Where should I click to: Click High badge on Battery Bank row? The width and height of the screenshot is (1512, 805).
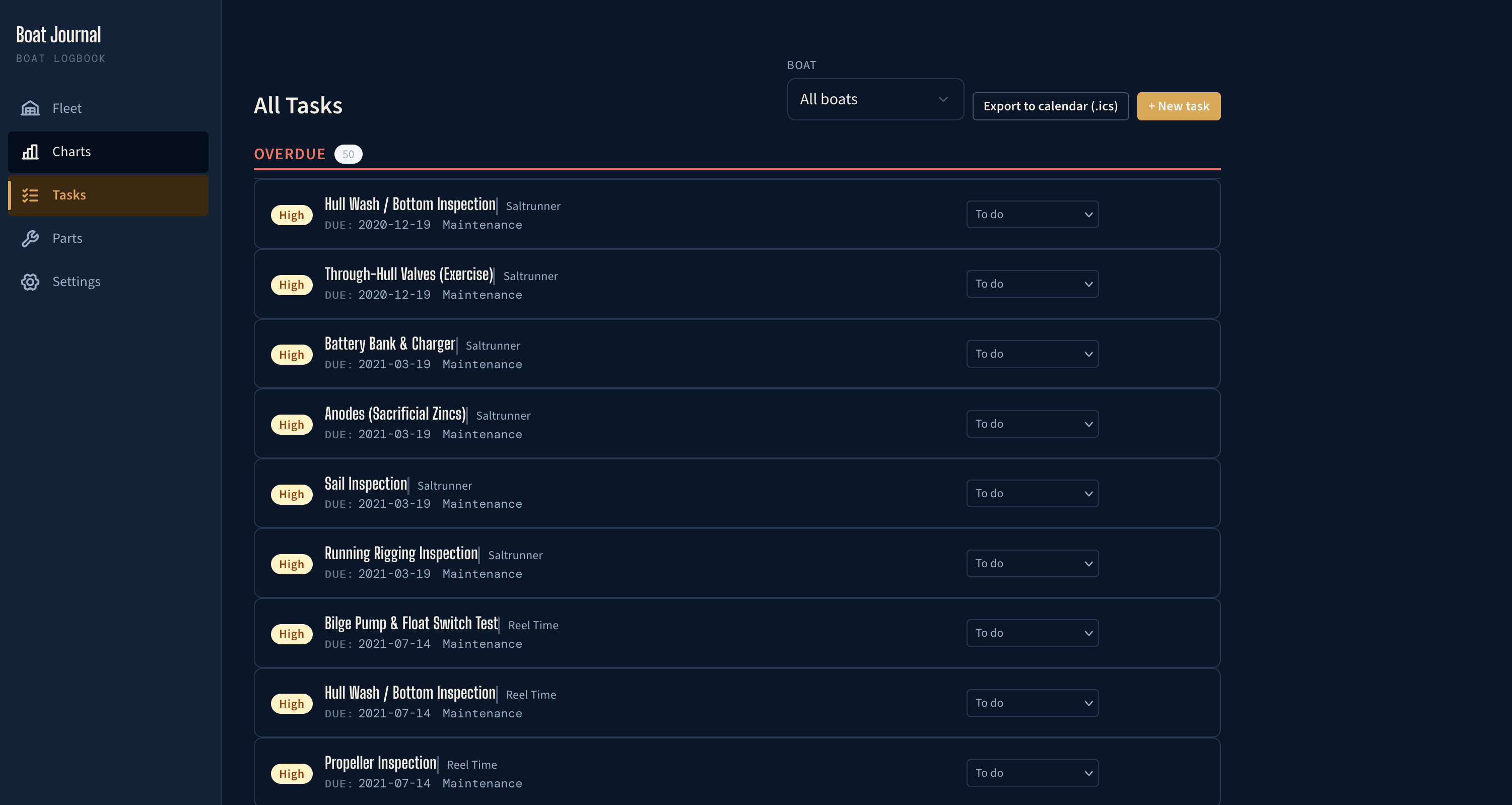tap(292, 355)
